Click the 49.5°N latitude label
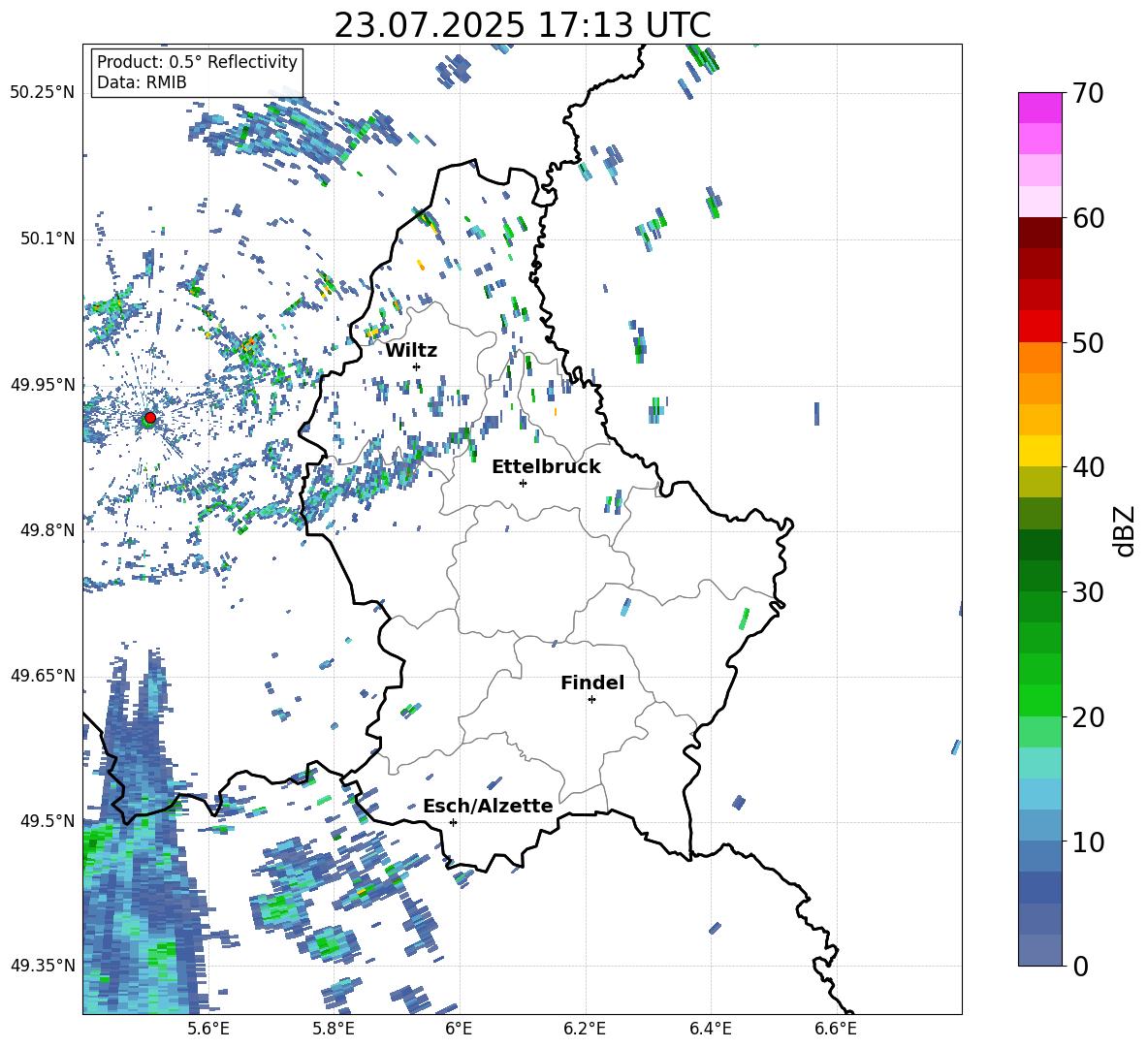This screenshot has height=1048, width=1148. point(48,820)
